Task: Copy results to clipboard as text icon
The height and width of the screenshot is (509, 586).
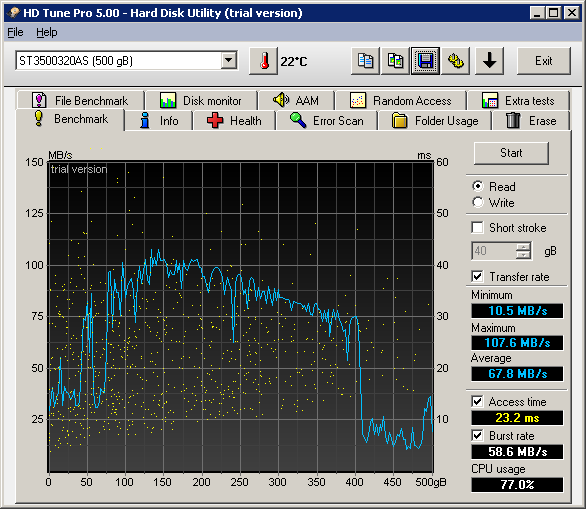Action: tap(365, 61)
